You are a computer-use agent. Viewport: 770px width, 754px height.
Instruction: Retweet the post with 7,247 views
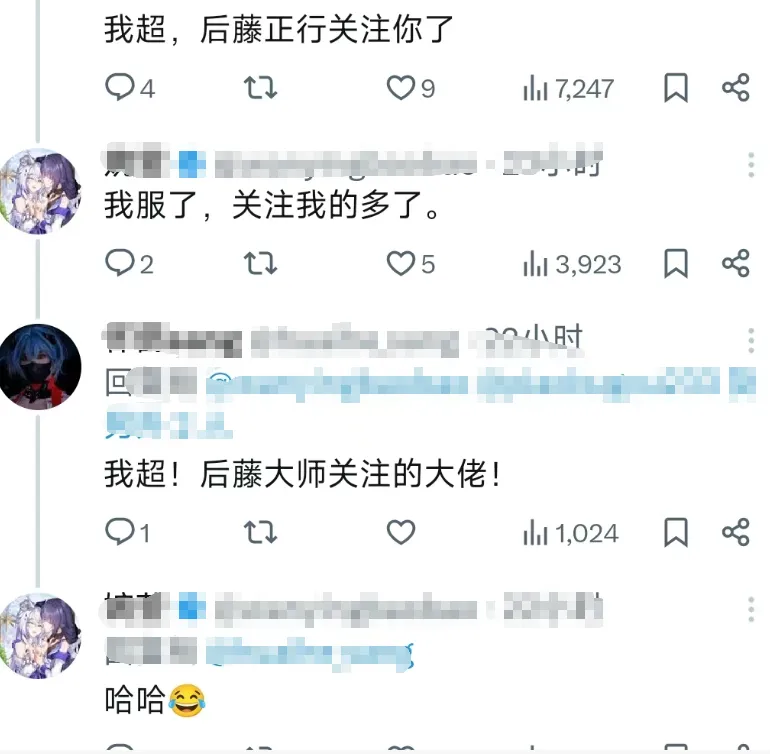coord(260,88)
